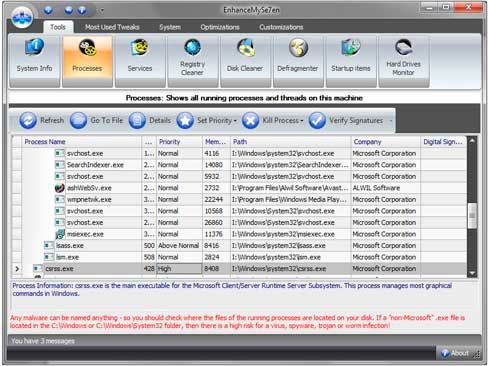Click the 'Above Normal' priority cell
Image resolution: width=488 pixels, height=366 pixels.
(x=179, y=246)
